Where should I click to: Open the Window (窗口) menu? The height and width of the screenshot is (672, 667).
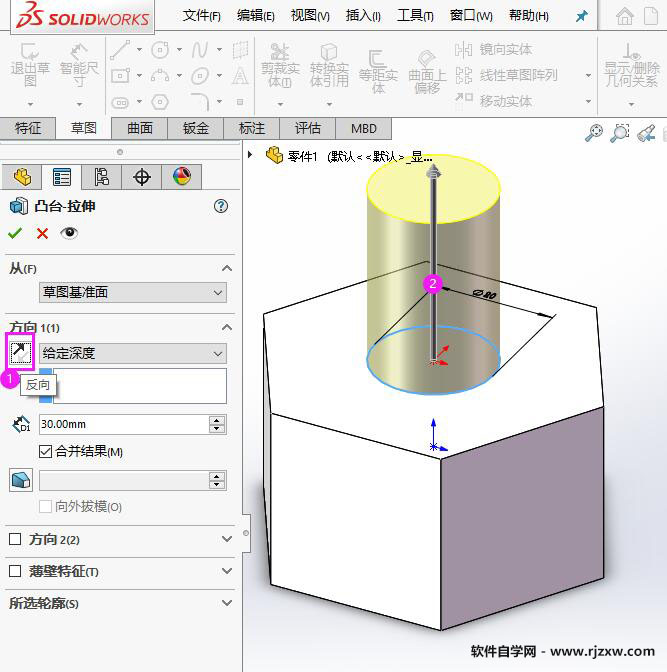[471, 16]
